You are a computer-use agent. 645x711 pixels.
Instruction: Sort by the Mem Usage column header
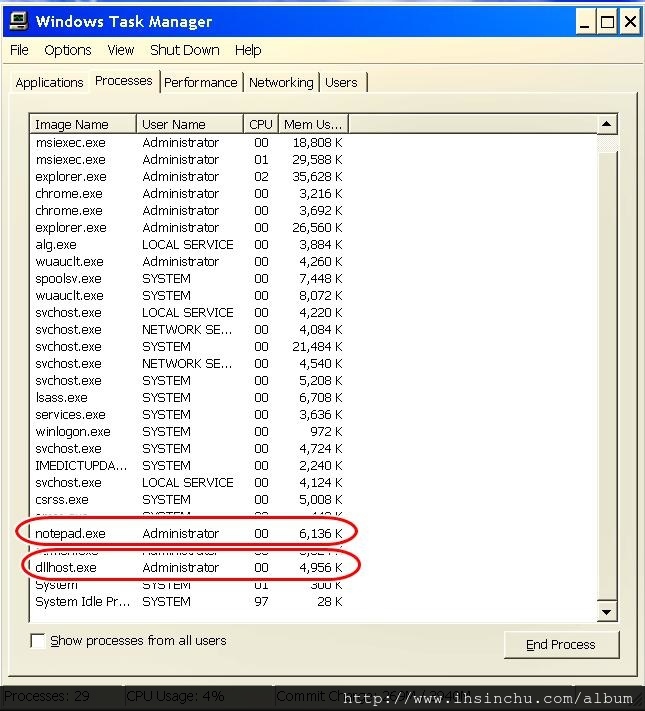tap(313, 124)
